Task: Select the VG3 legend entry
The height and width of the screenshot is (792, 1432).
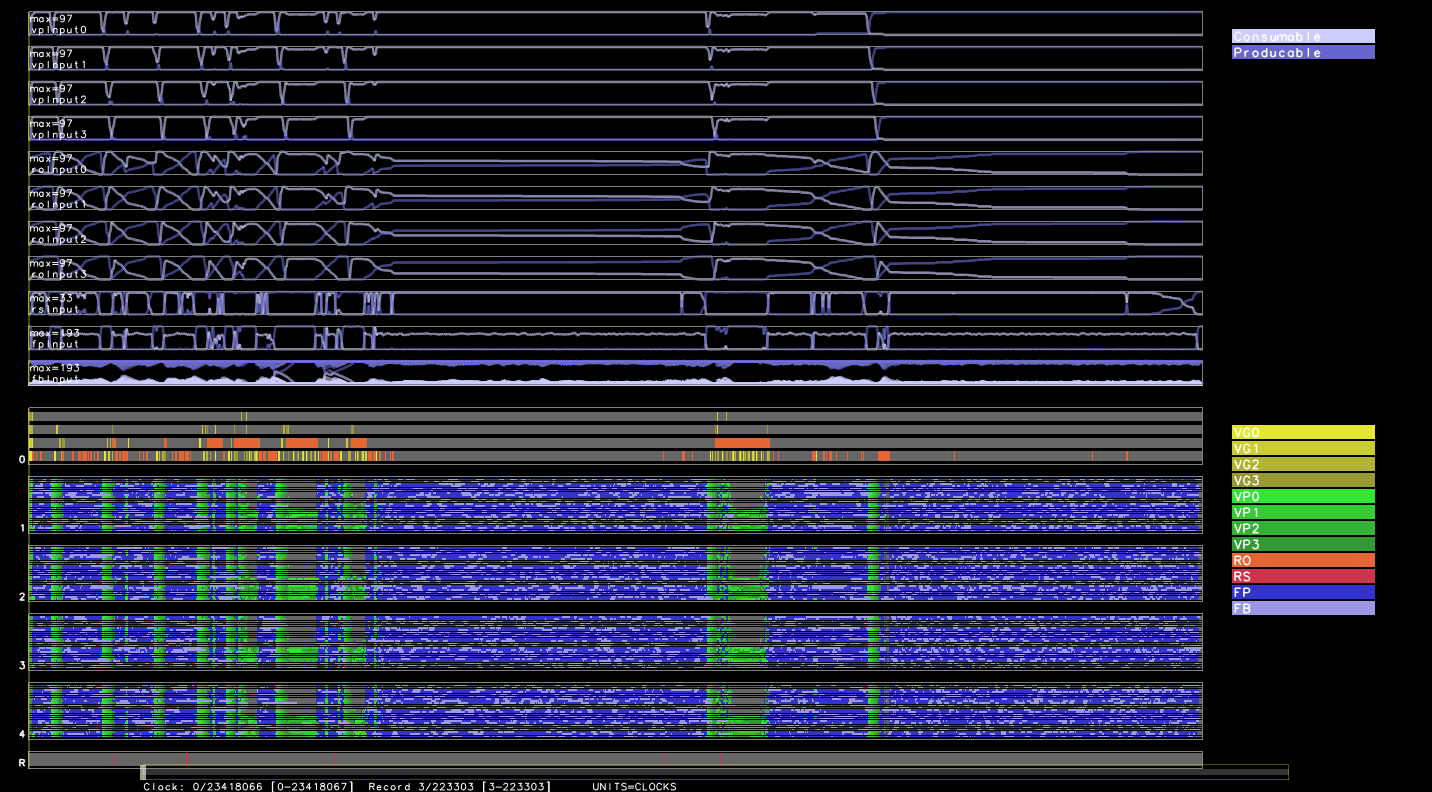Action: pyautogui.click(x=1302, y=480)
